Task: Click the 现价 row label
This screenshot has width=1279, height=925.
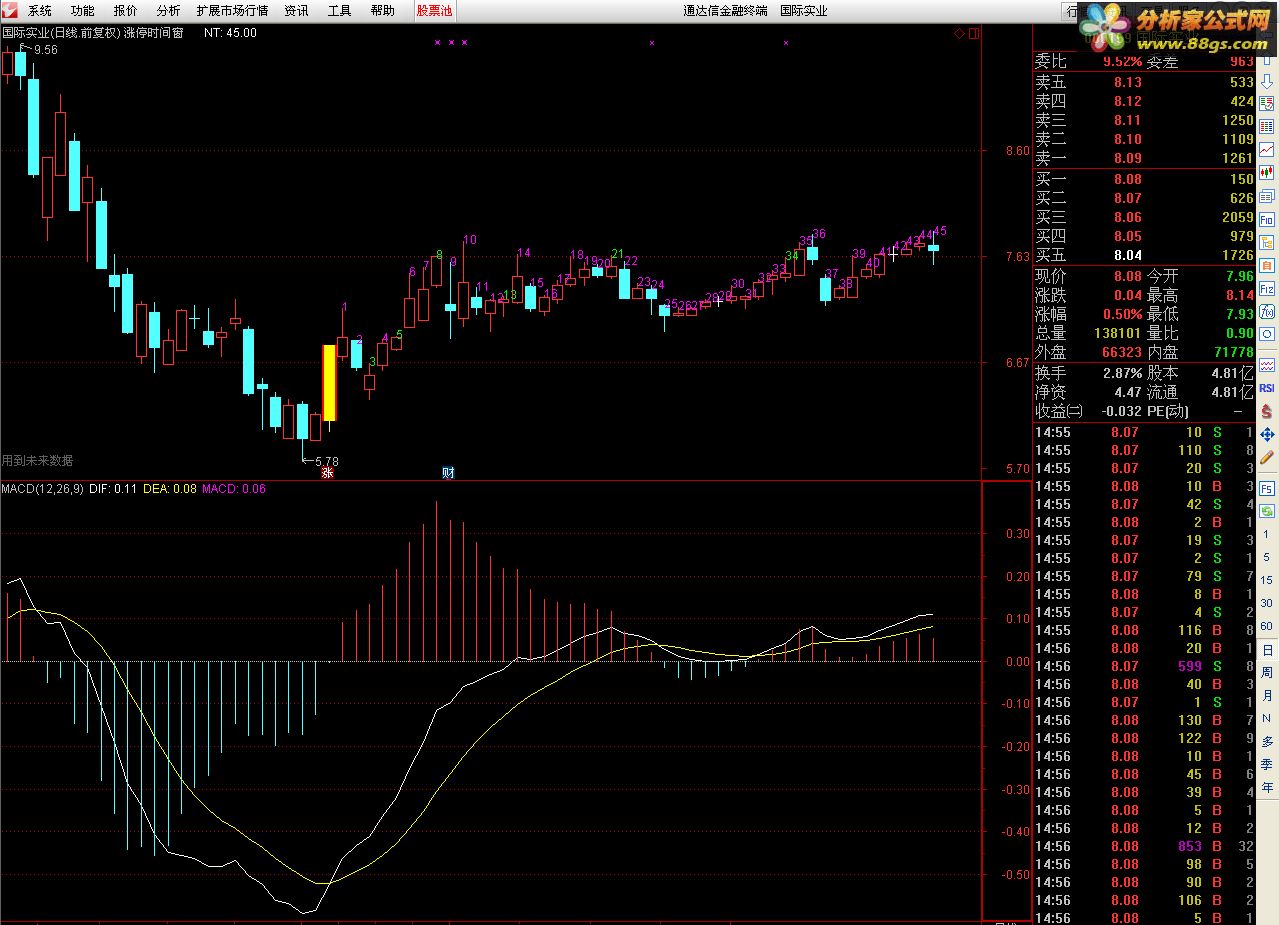Action: click(1051, 276)
